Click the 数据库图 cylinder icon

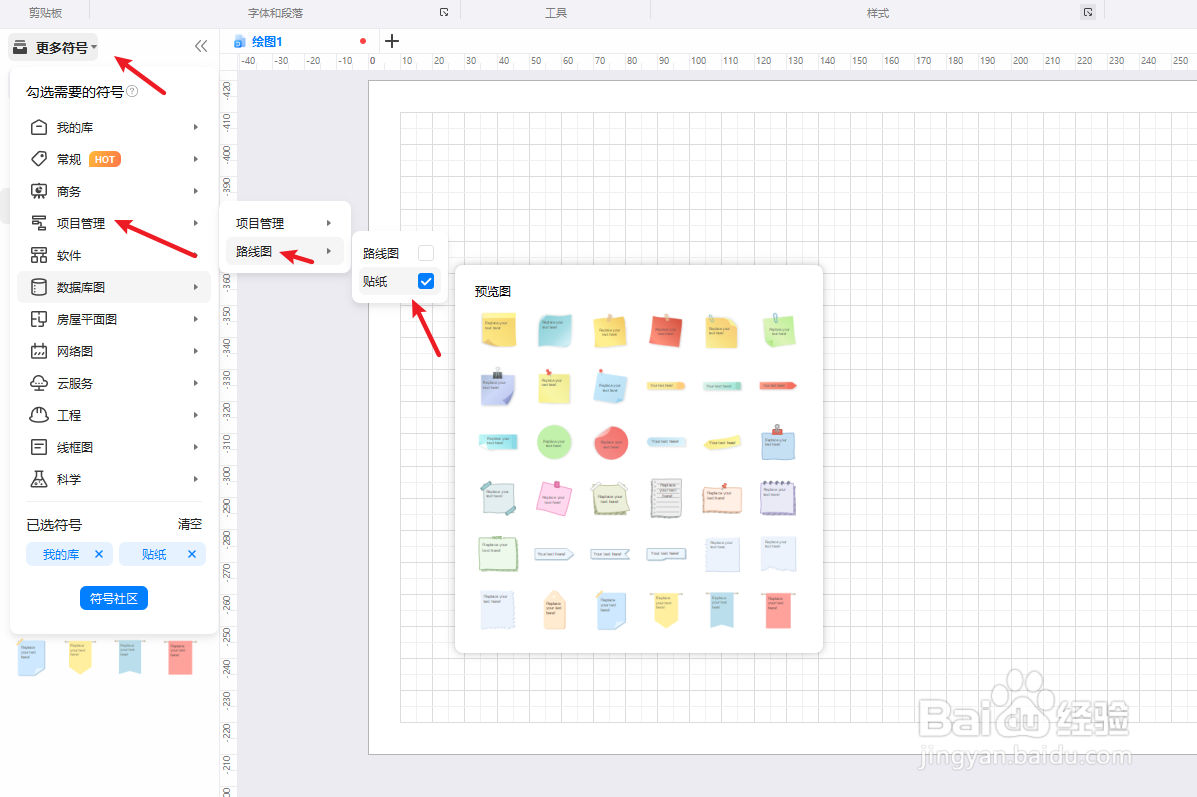[39, 287]
